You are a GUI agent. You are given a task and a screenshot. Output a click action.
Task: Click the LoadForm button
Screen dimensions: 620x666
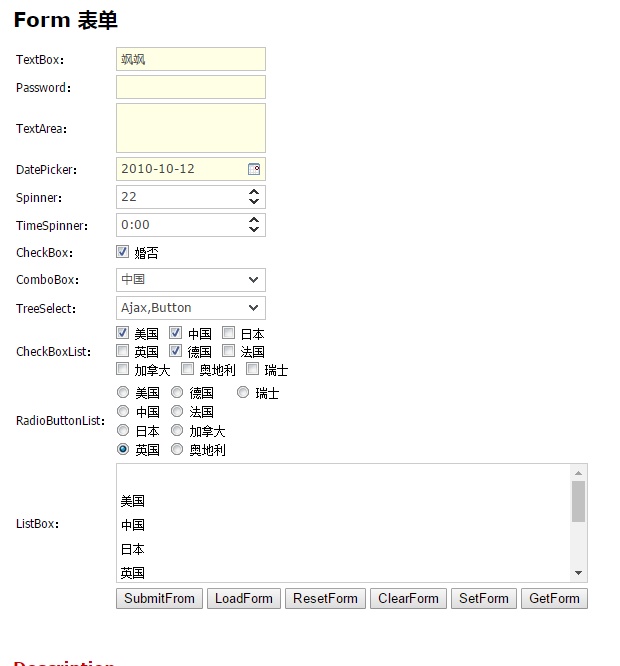point(244,598)
